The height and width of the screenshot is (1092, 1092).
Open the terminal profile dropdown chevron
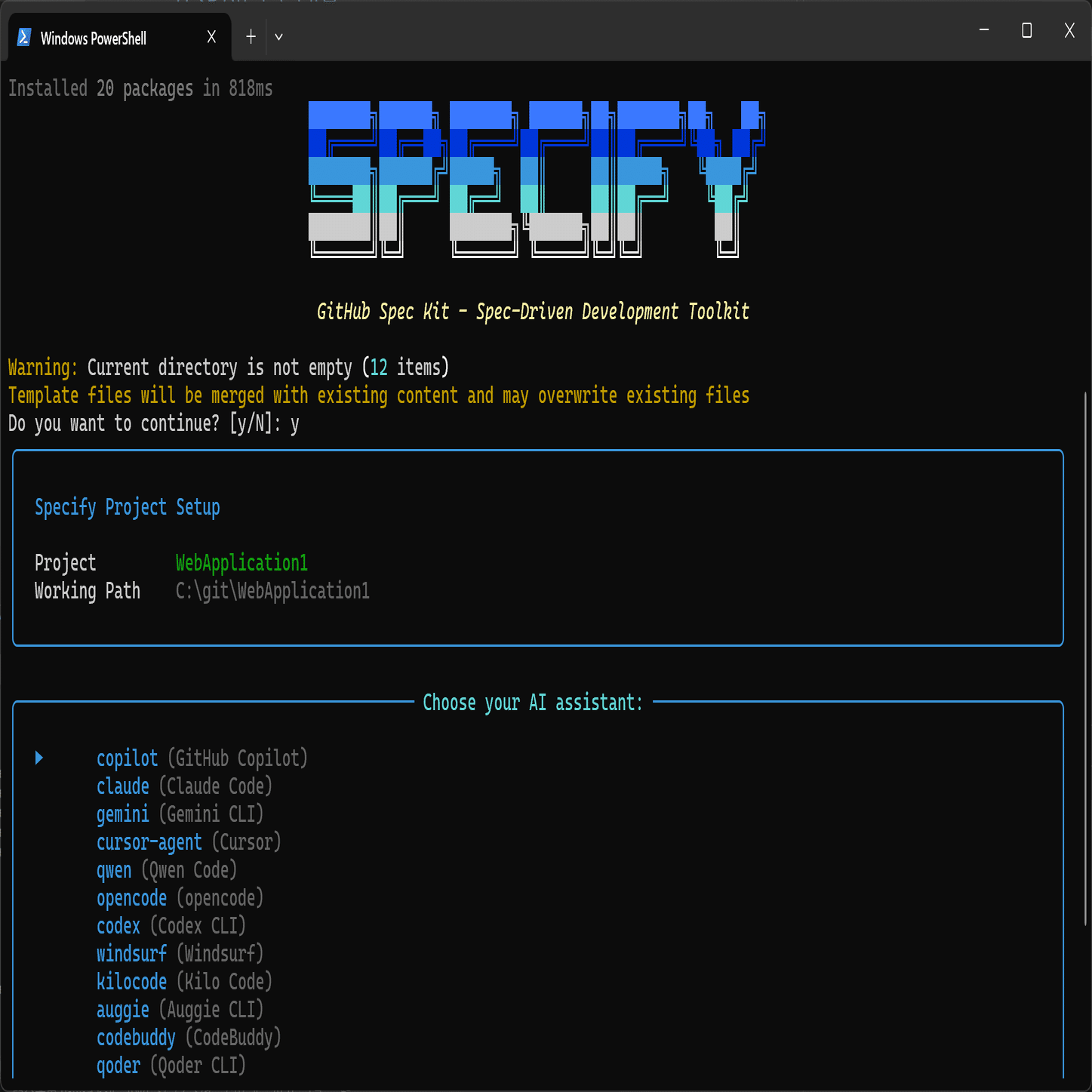(278, 36)
